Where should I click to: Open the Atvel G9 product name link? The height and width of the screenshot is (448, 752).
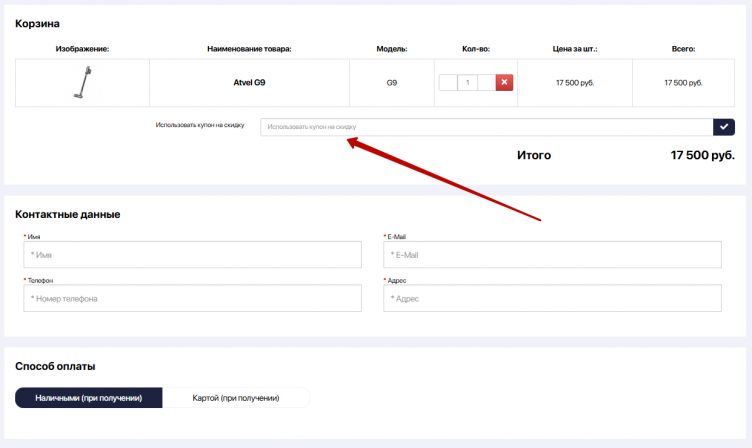249,82
